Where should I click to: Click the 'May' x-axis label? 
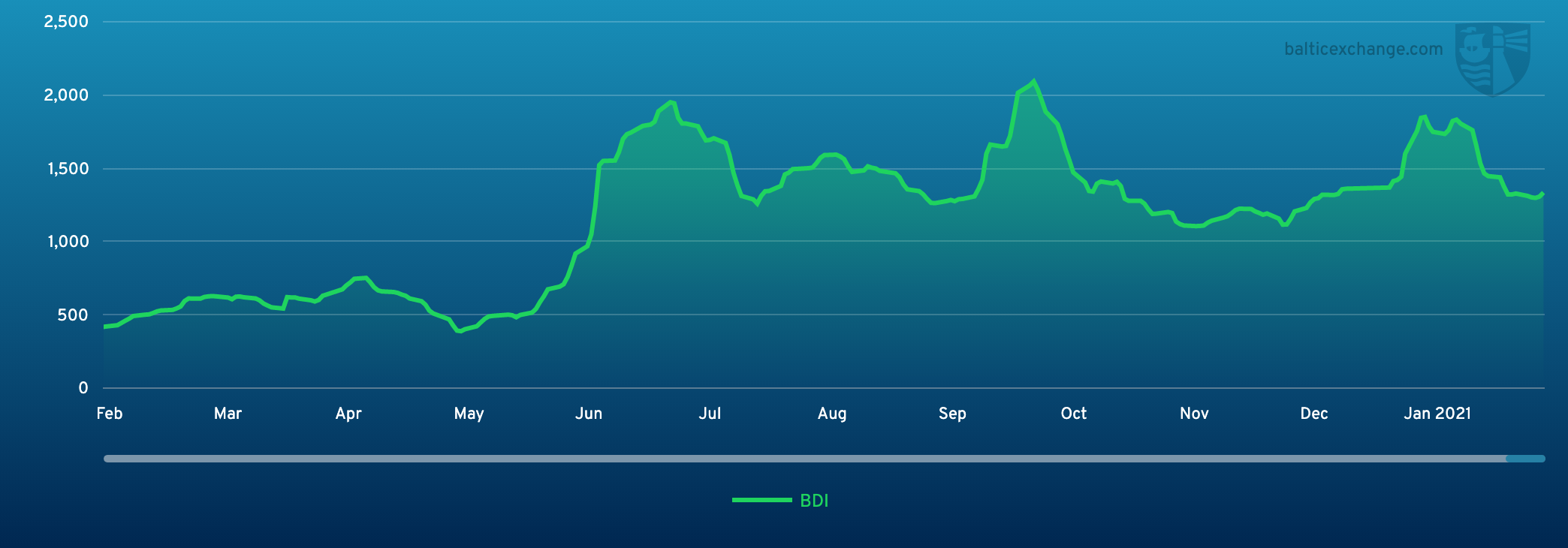(x=469, y=414)
